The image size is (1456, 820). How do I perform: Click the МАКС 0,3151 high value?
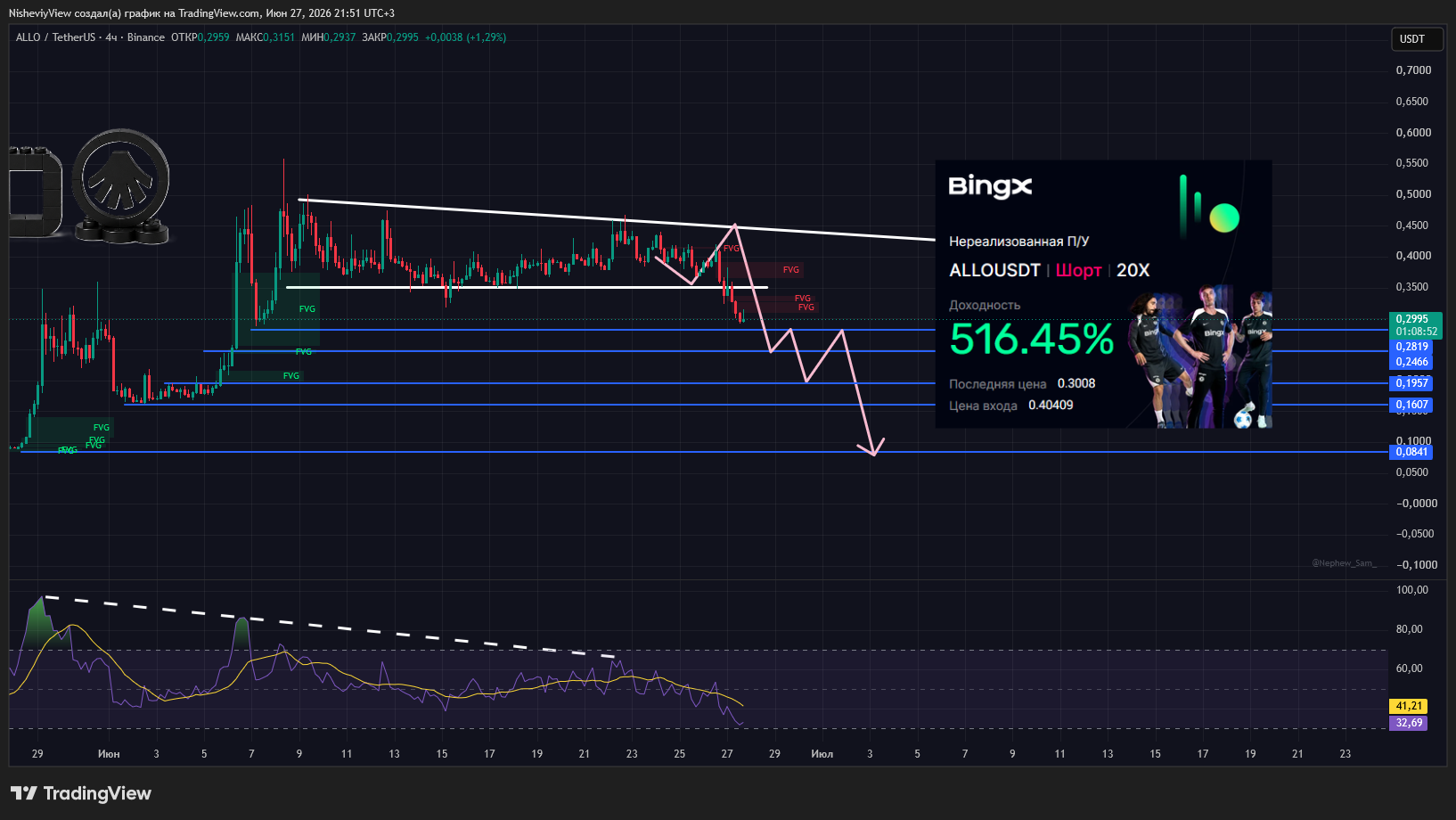[x=265, y=37]
